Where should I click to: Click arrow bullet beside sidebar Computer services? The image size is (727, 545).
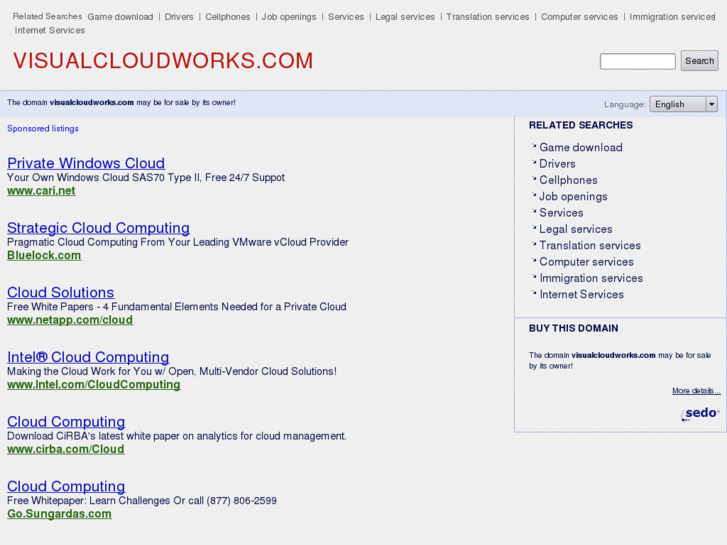[534, 260]
